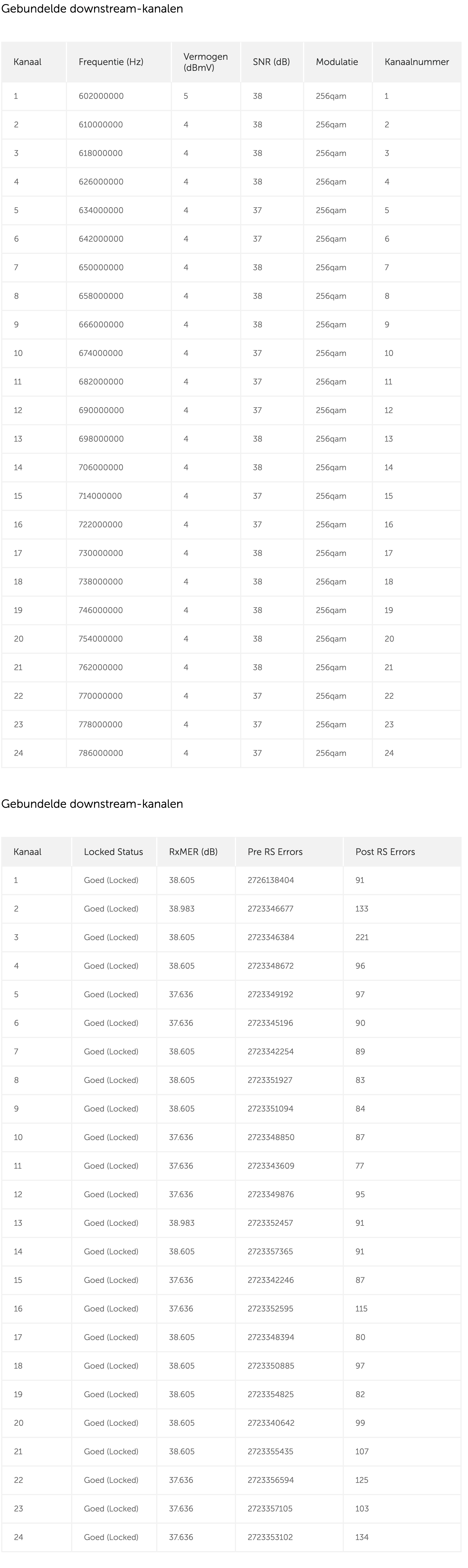Click the Vermogen (dBmV) column header

pyautogui.click(x=205, y=62)
